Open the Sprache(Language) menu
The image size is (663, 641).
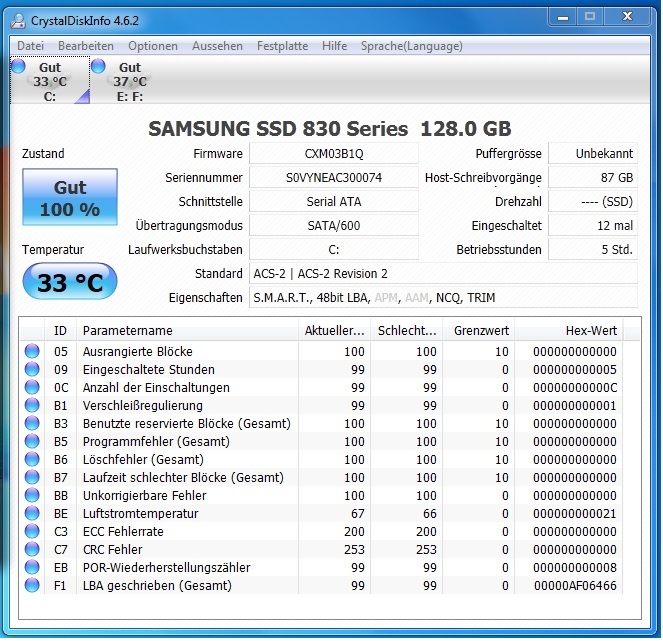pos(412,46)
